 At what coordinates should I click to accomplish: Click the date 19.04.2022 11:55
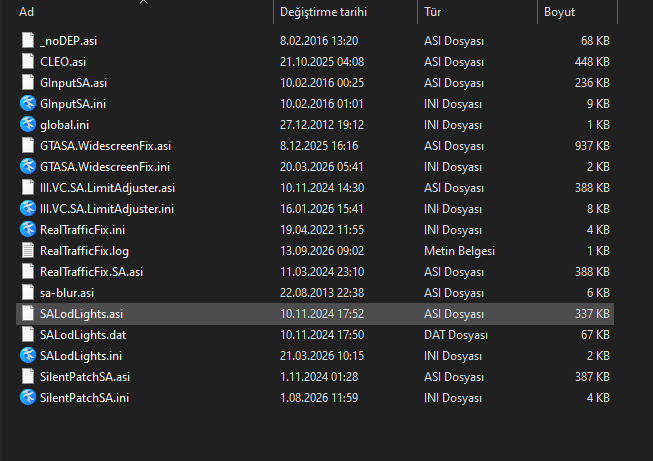(x=322, y=230)
